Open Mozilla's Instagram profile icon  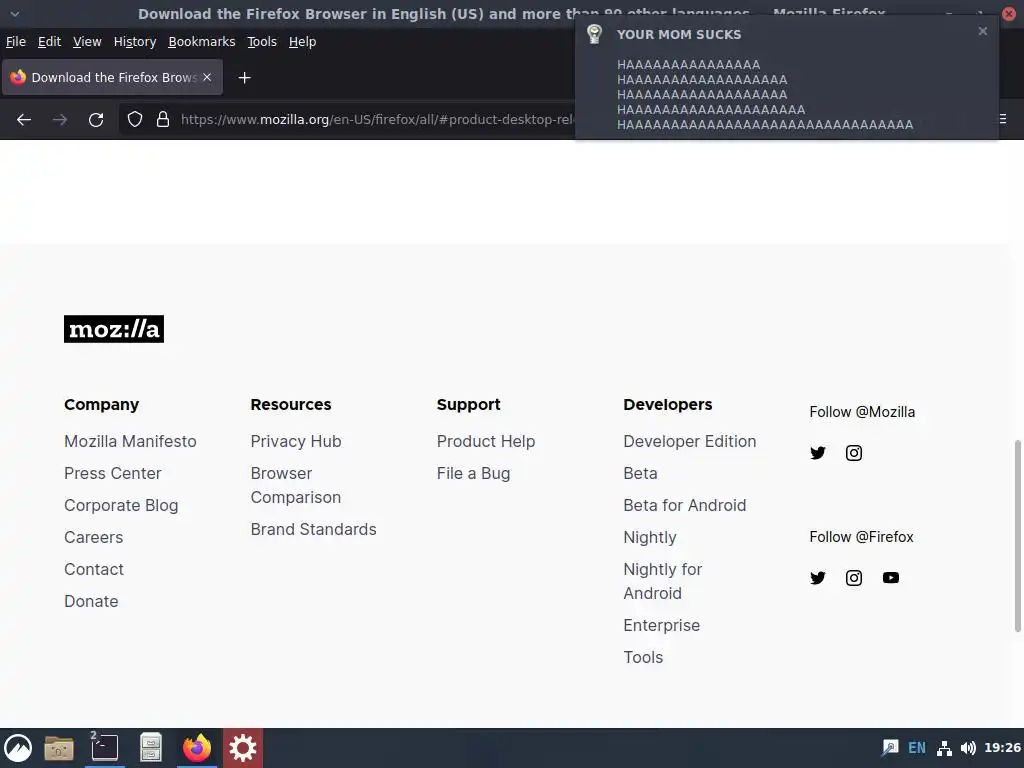854,453
